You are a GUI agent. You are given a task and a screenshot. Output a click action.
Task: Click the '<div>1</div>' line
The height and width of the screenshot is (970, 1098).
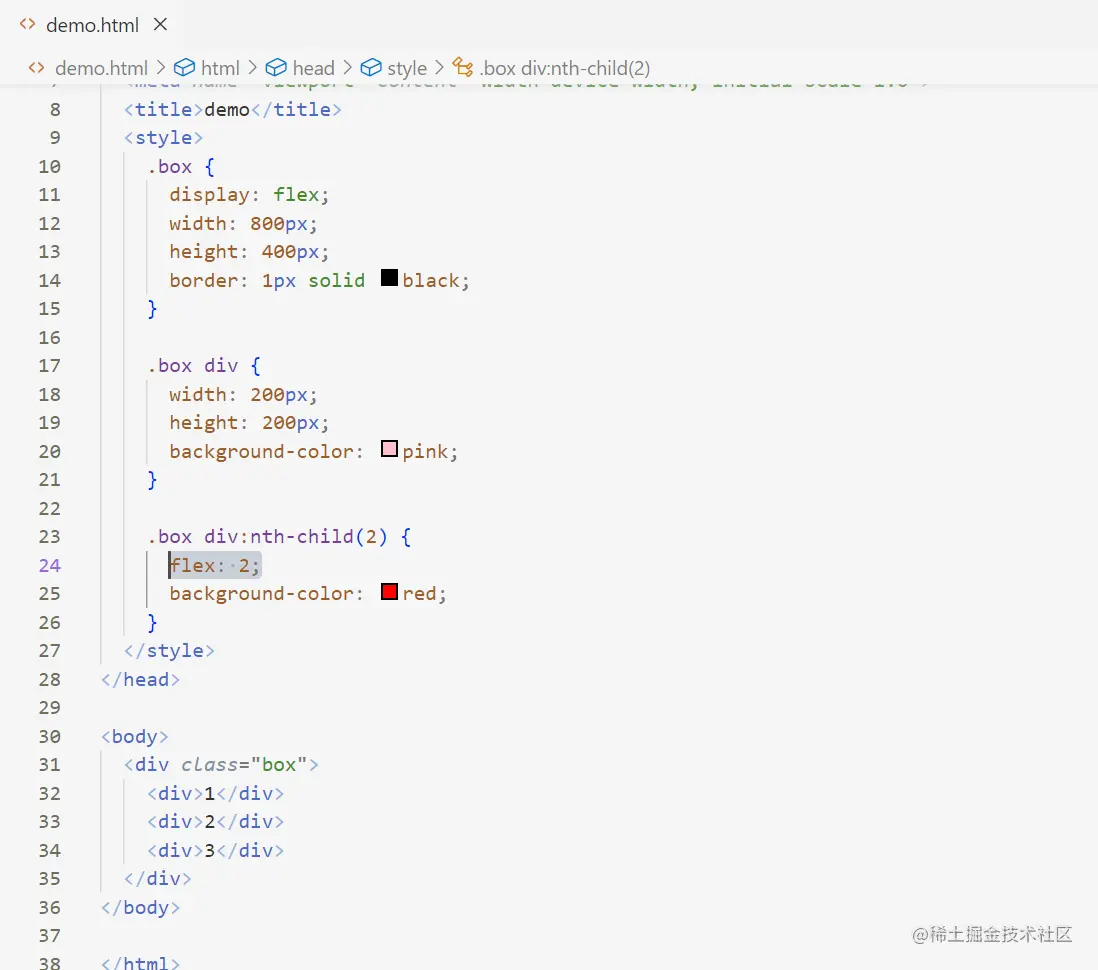[x=216, y=794]
